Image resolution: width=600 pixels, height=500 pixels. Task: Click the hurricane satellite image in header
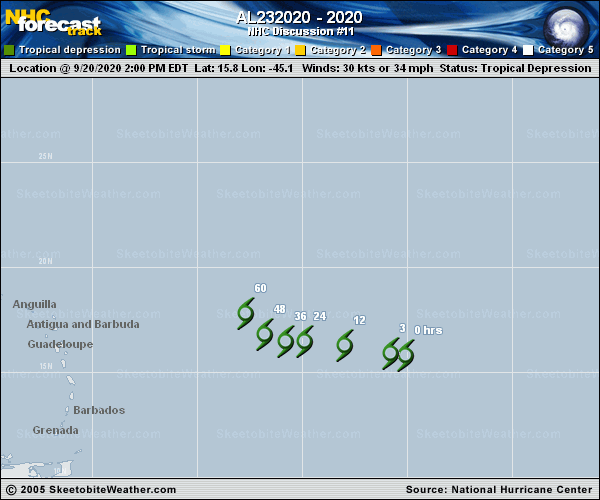coord(569,22)
